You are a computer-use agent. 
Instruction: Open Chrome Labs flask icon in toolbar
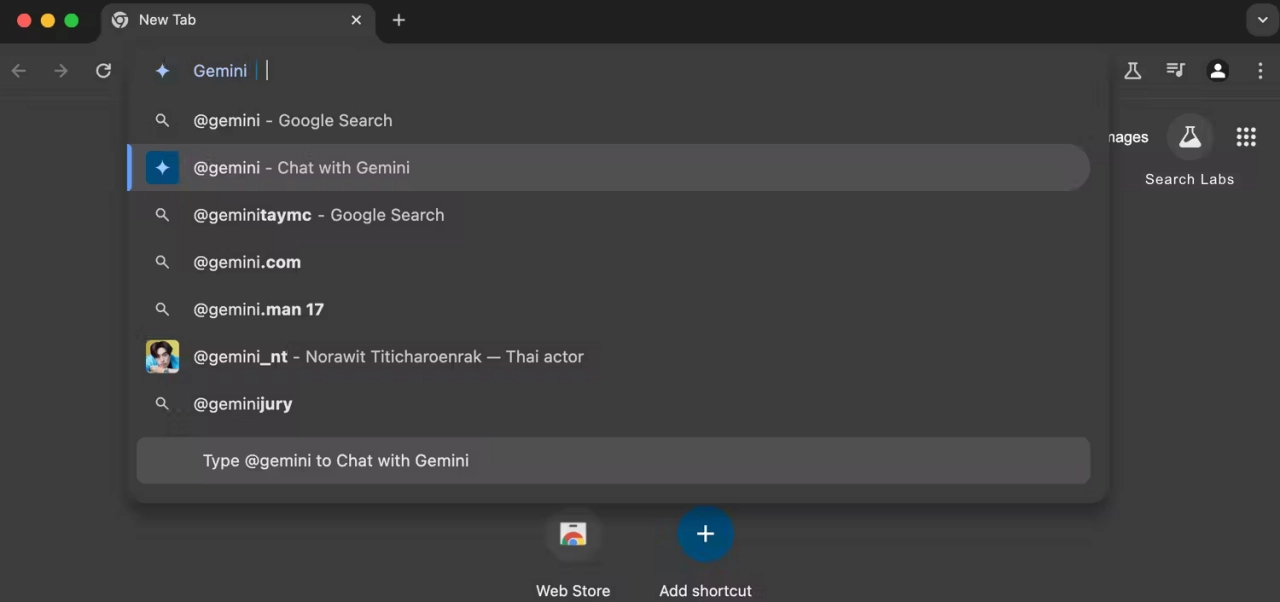(1132, 70)
